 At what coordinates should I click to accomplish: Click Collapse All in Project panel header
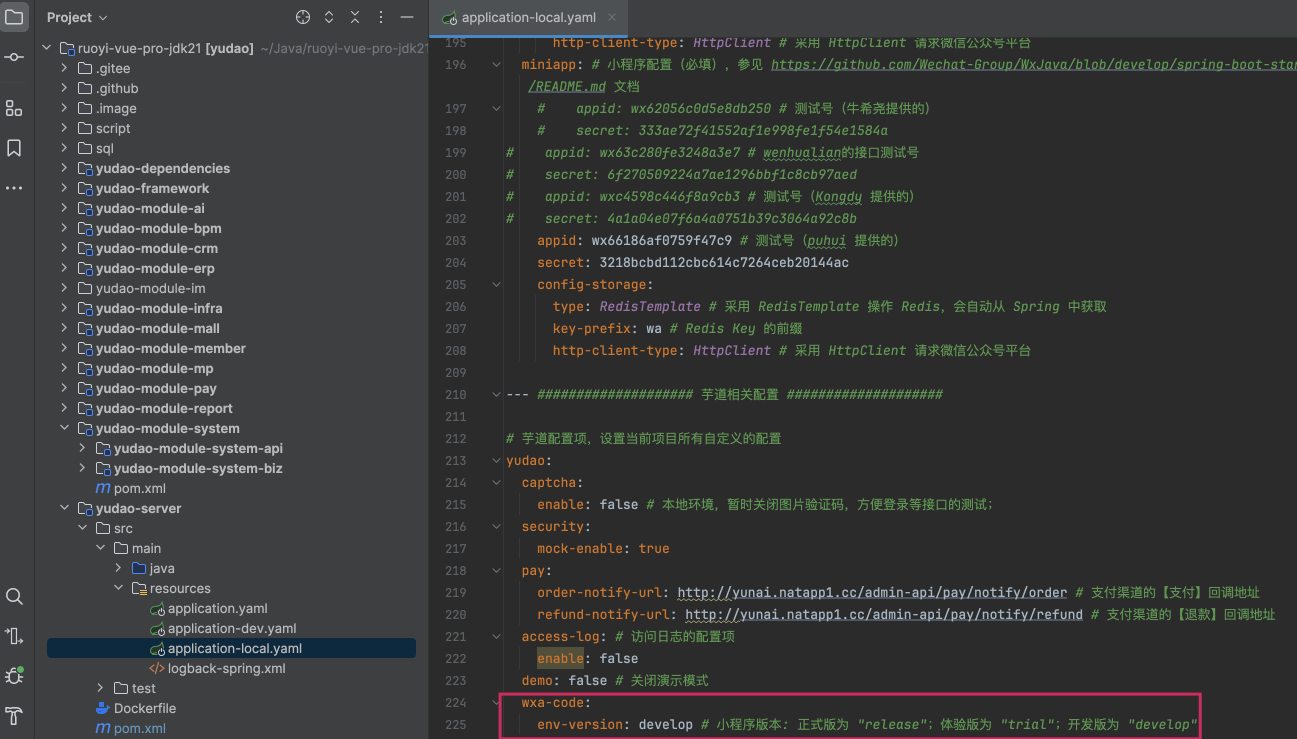[x=355, y=17]
